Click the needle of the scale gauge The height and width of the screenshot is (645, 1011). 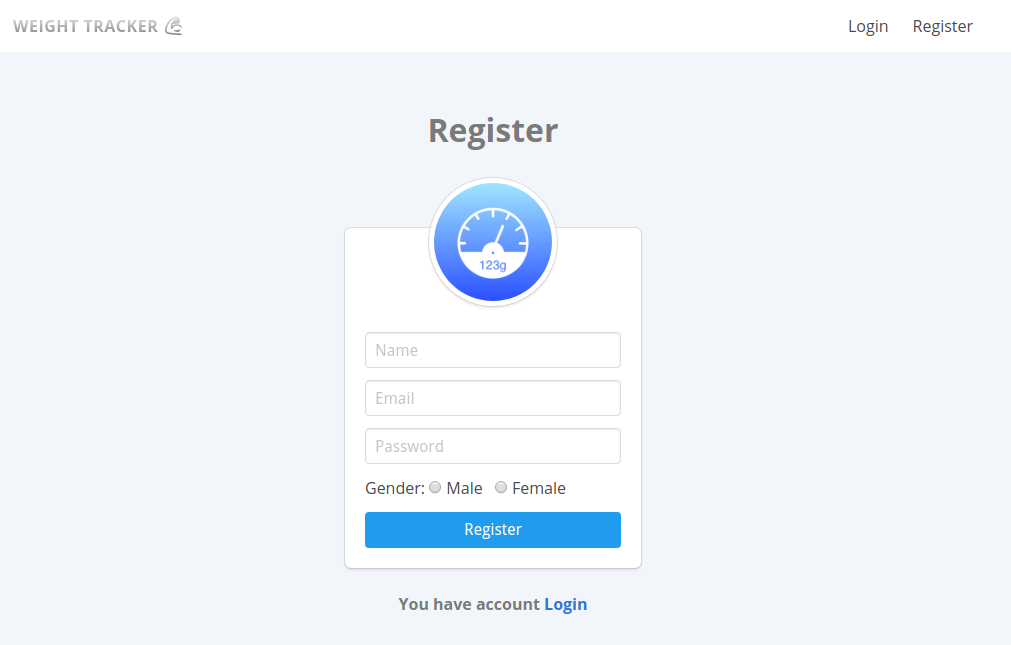(498, 236)
